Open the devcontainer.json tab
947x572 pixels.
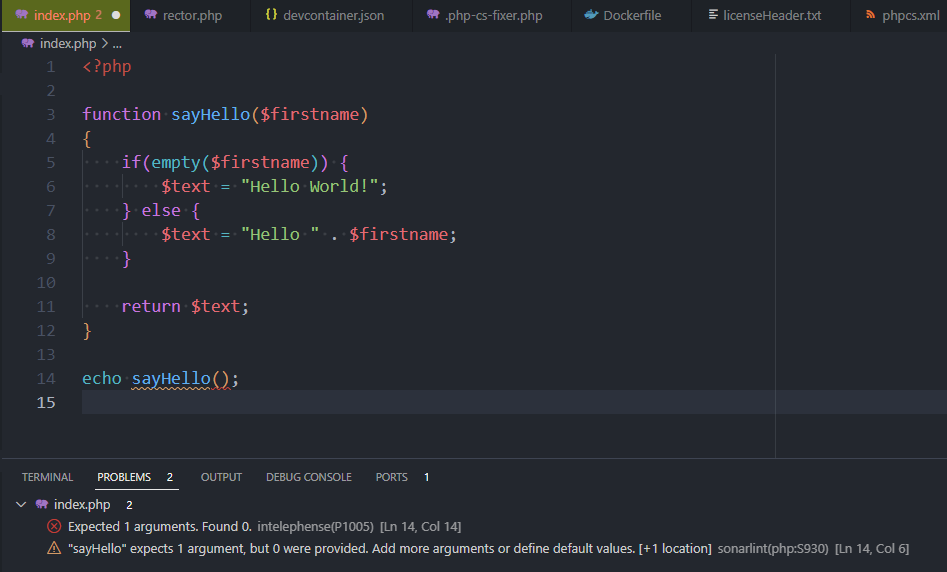pyautogui.click(x=332, y=16)
